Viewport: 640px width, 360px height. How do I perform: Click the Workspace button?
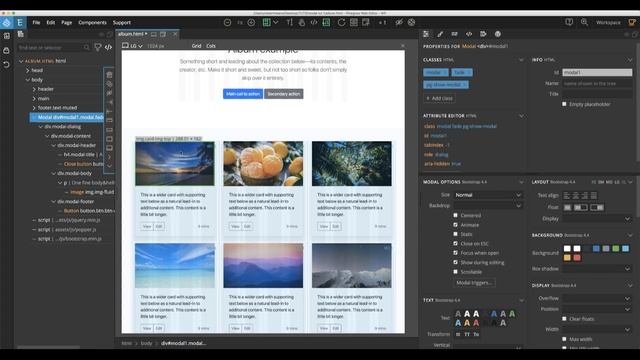coord(608,22)
